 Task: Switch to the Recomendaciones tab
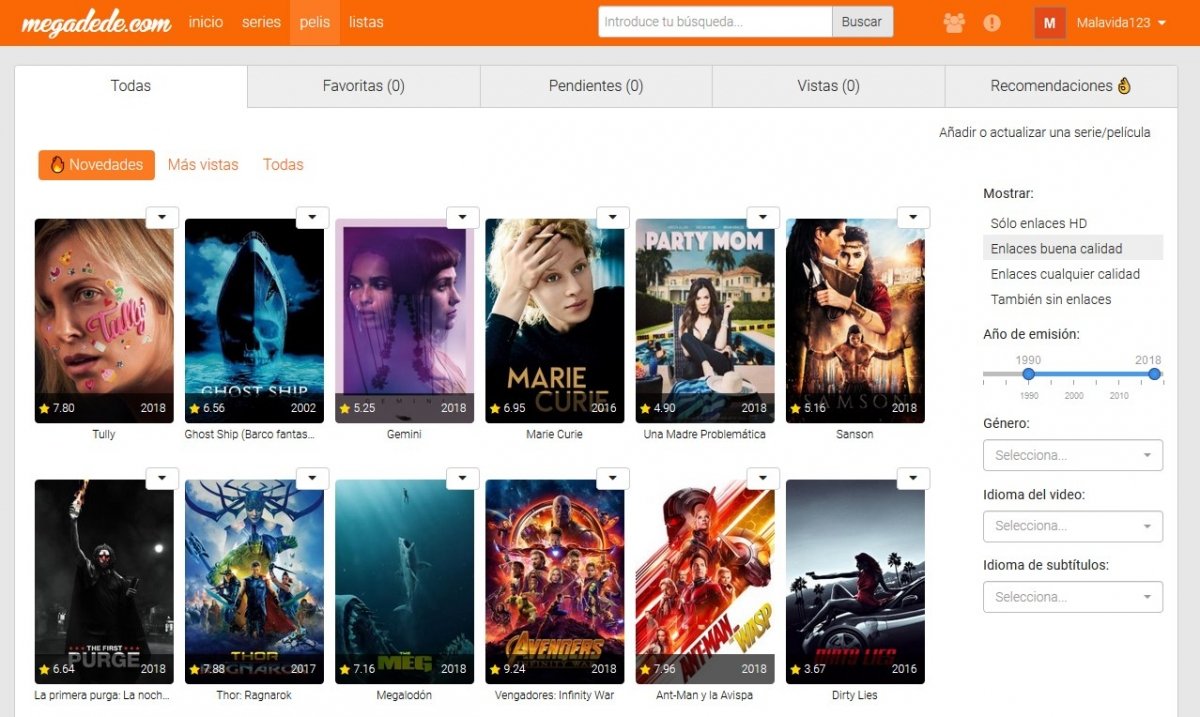click(1061, 86)
